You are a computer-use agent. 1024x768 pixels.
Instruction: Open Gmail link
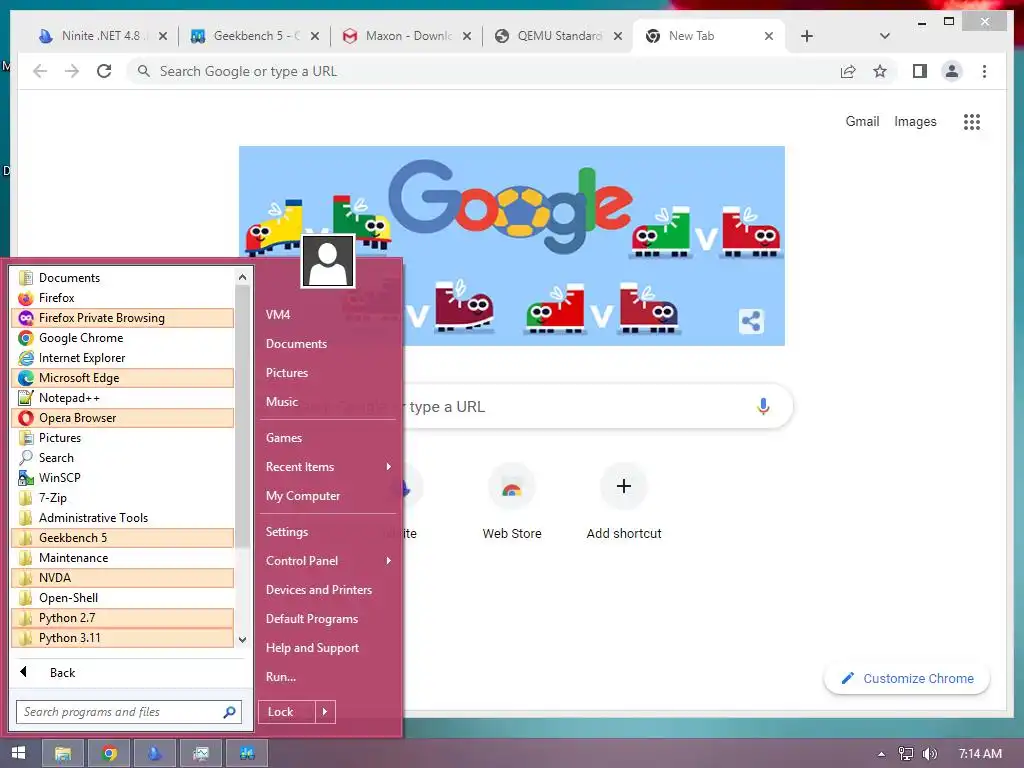coord(862,121)
